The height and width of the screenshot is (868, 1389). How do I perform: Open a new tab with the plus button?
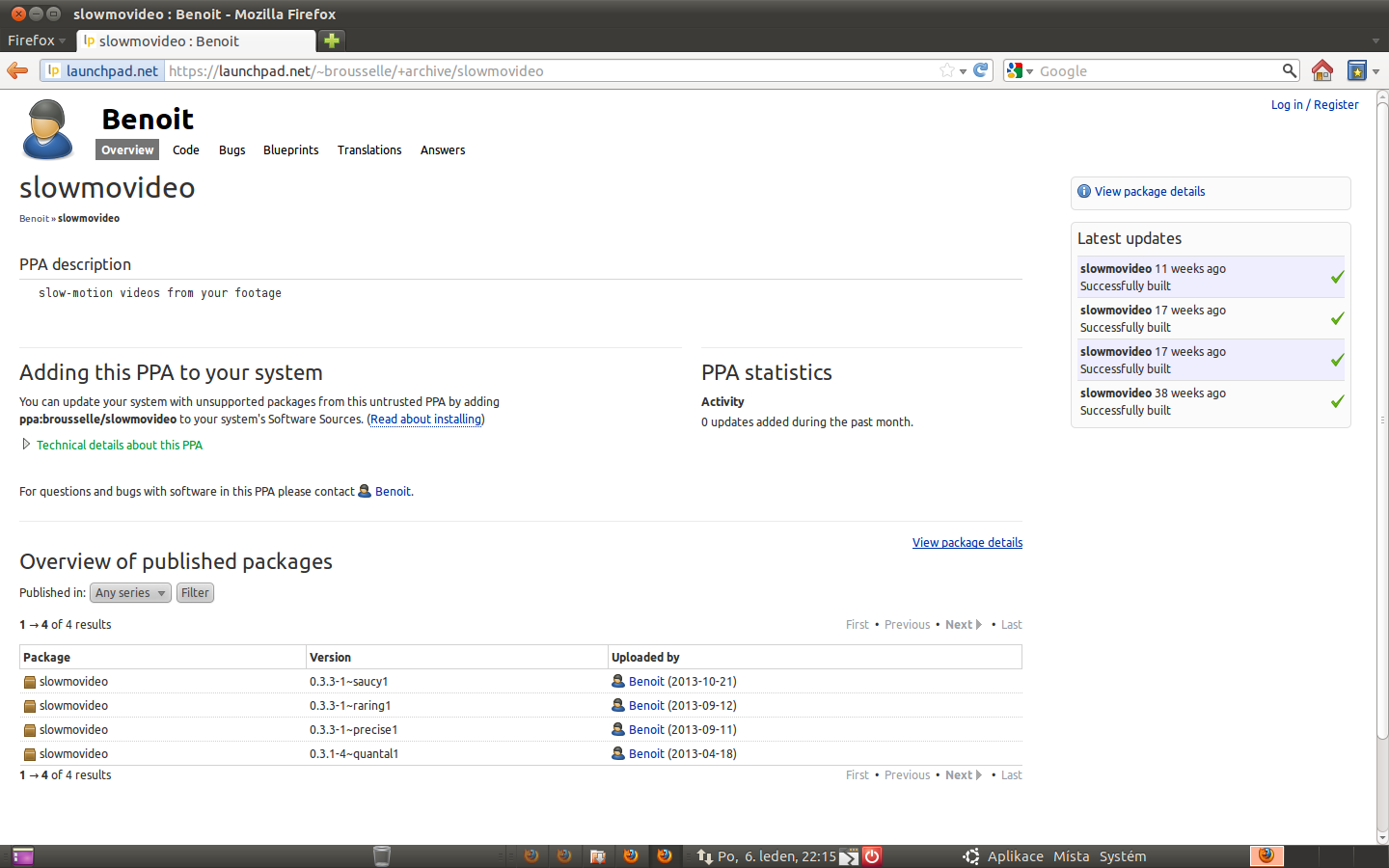point(332,41)
